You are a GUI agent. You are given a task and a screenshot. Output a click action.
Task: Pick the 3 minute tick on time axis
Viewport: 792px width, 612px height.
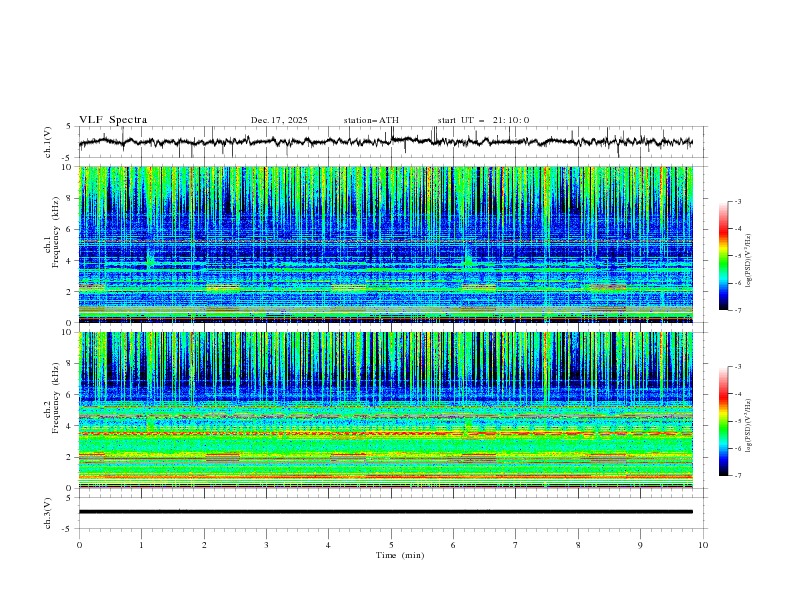pos(267,544)
